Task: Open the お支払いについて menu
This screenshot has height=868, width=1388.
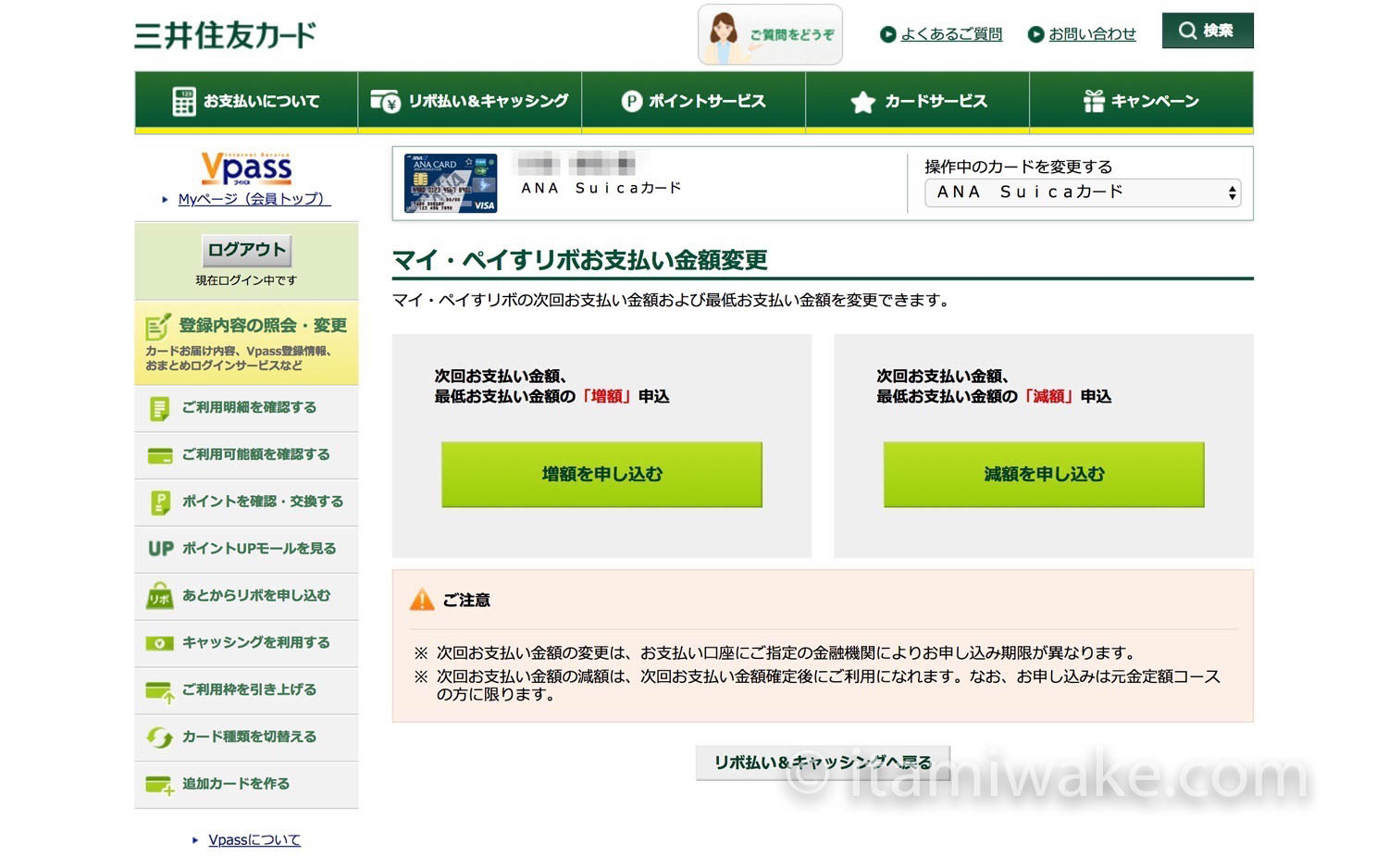Action: pos(246,101)
